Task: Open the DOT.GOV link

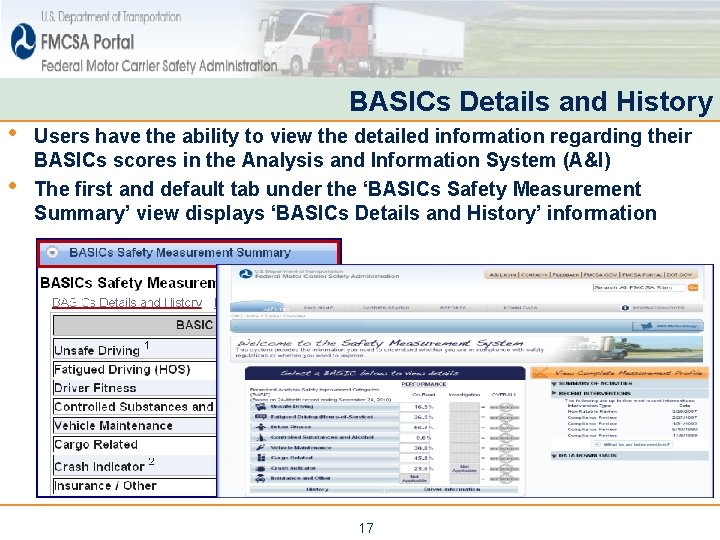Action: pos(679,275)
